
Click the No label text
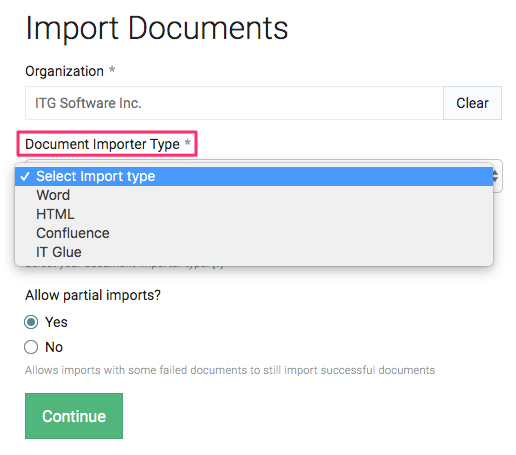click(54, 347)
